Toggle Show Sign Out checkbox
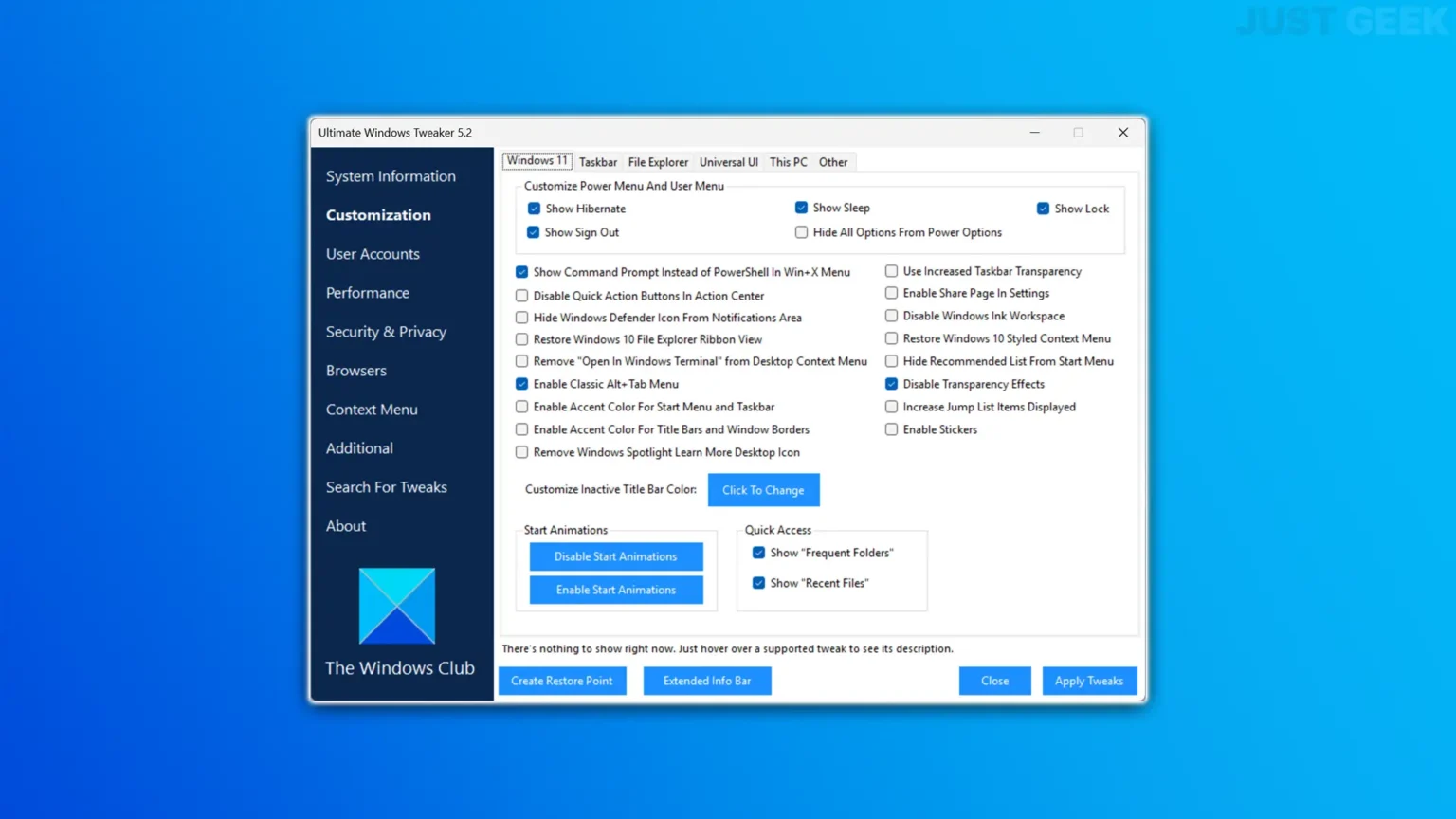Screen dimensions: 1456x819 pos(534,232)
